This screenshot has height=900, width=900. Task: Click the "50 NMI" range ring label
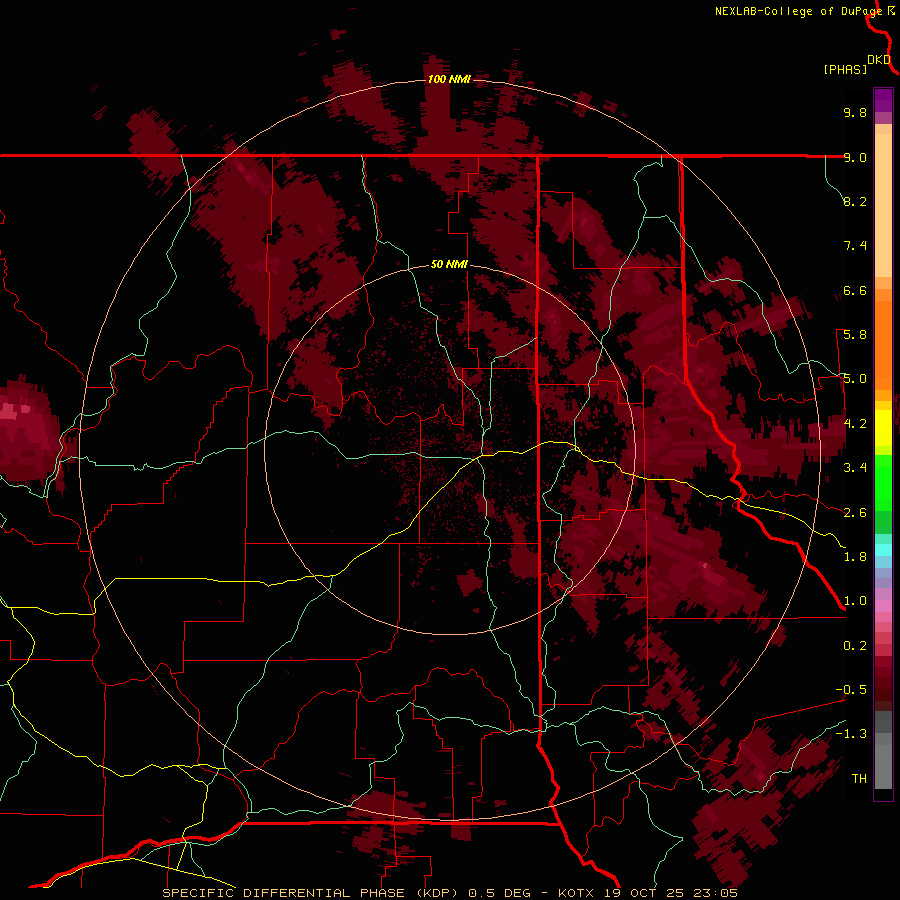pos(449,264)
